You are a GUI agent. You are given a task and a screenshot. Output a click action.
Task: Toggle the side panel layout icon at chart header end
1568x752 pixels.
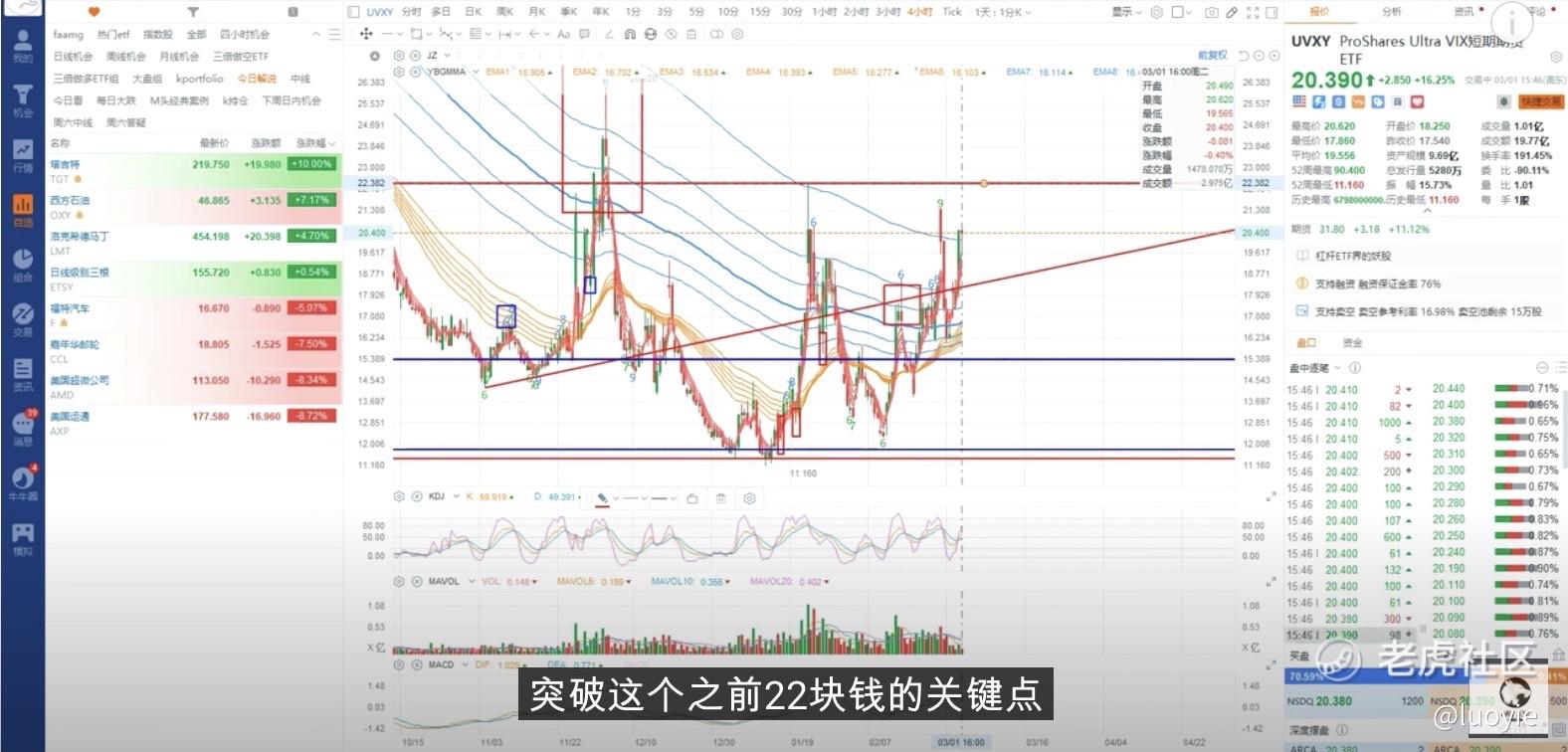[x=1273, y=12]
